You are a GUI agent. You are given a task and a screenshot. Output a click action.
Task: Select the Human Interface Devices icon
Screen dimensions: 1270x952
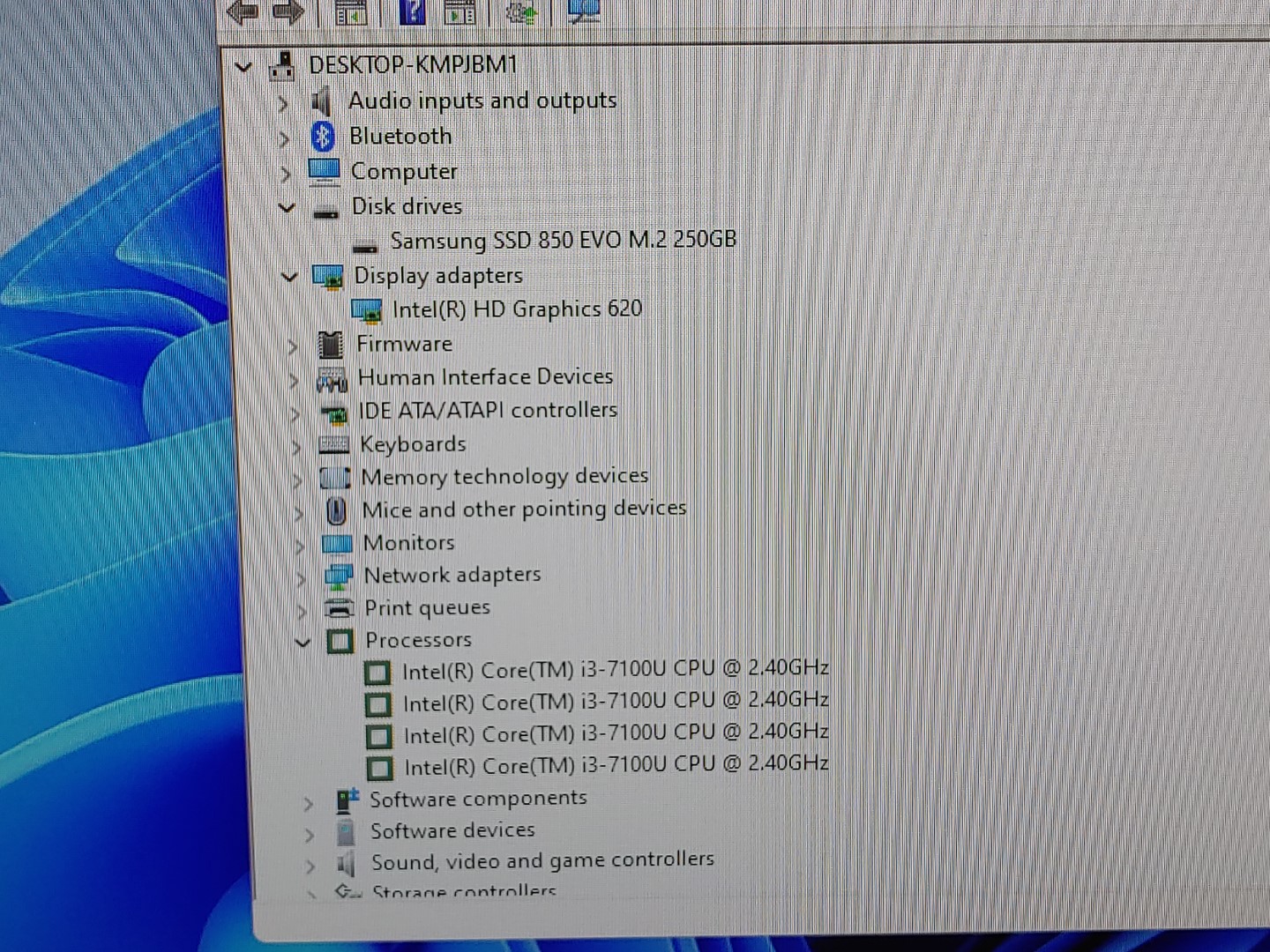click(332, 380)
